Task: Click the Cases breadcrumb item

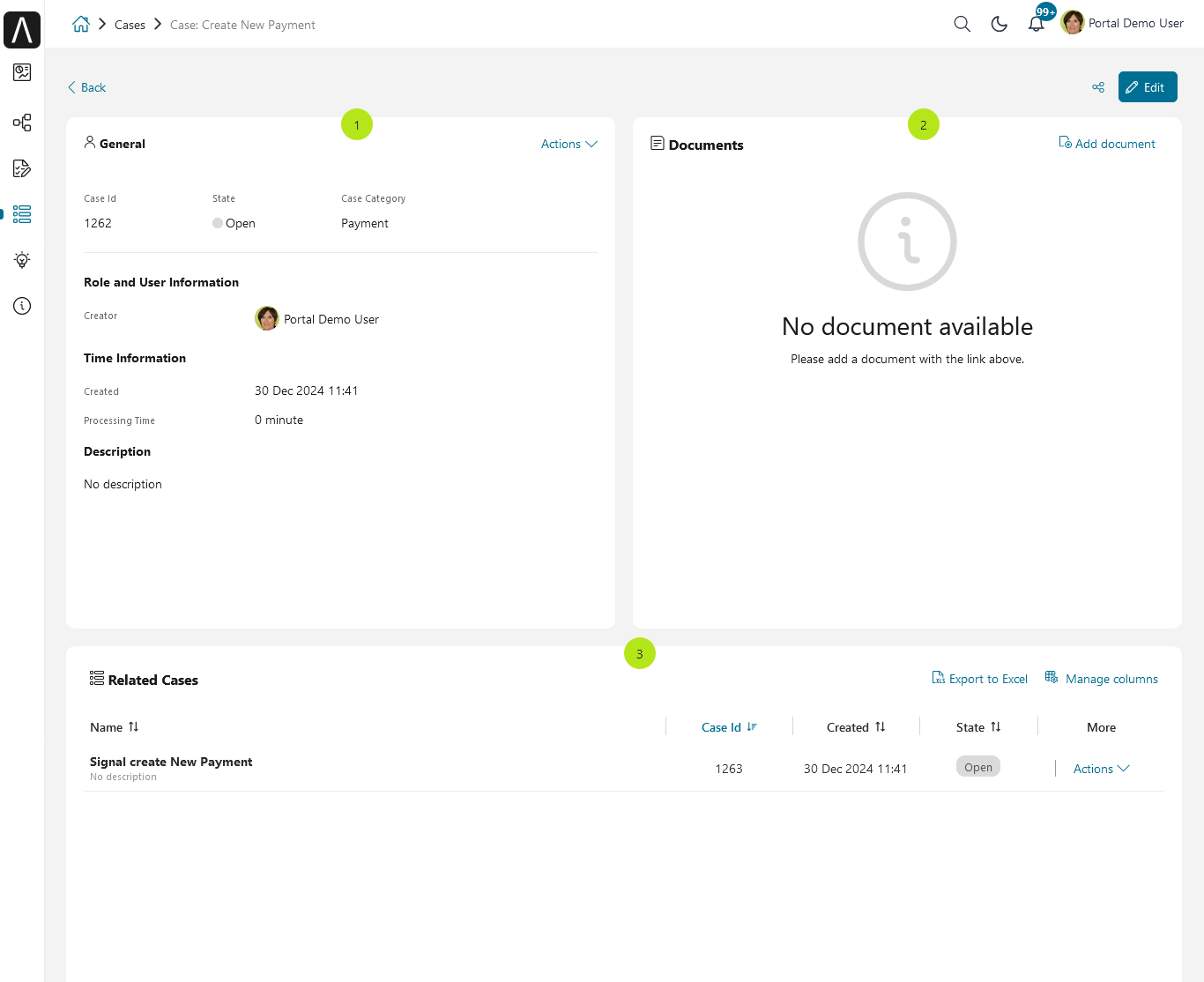Action: coord(130,25)
